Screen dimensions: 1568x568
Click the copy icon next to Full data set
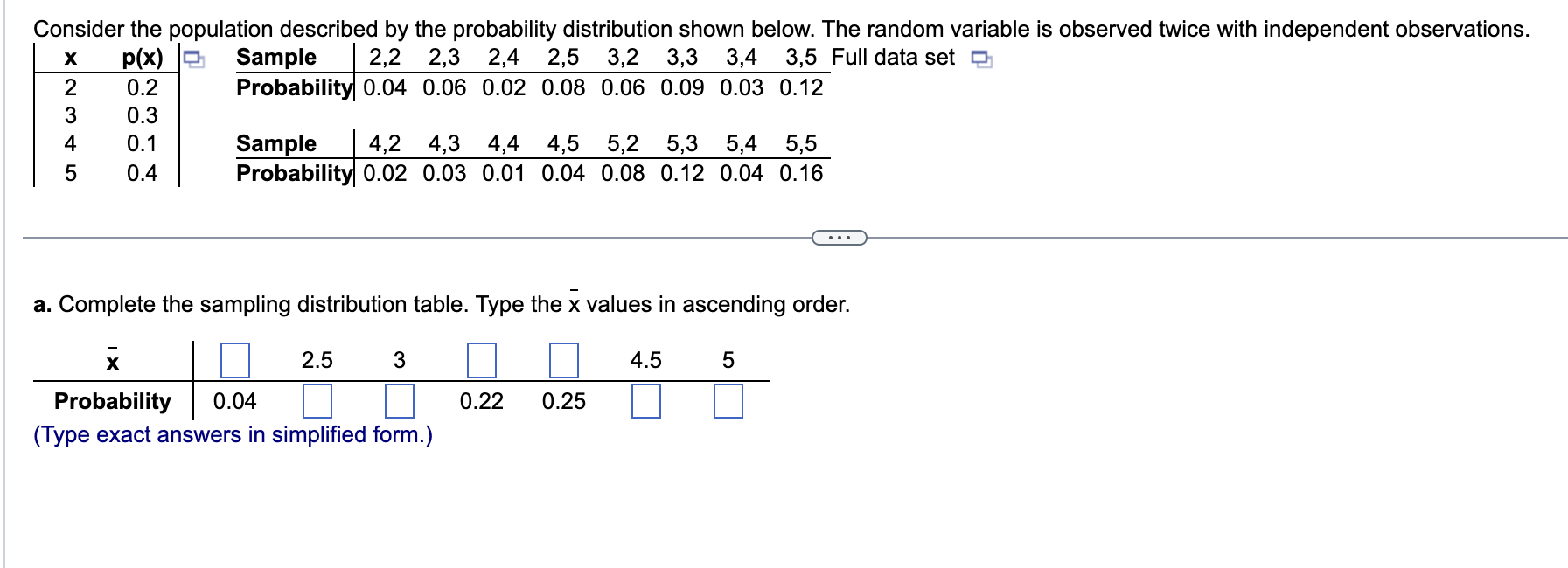point(981,59)
